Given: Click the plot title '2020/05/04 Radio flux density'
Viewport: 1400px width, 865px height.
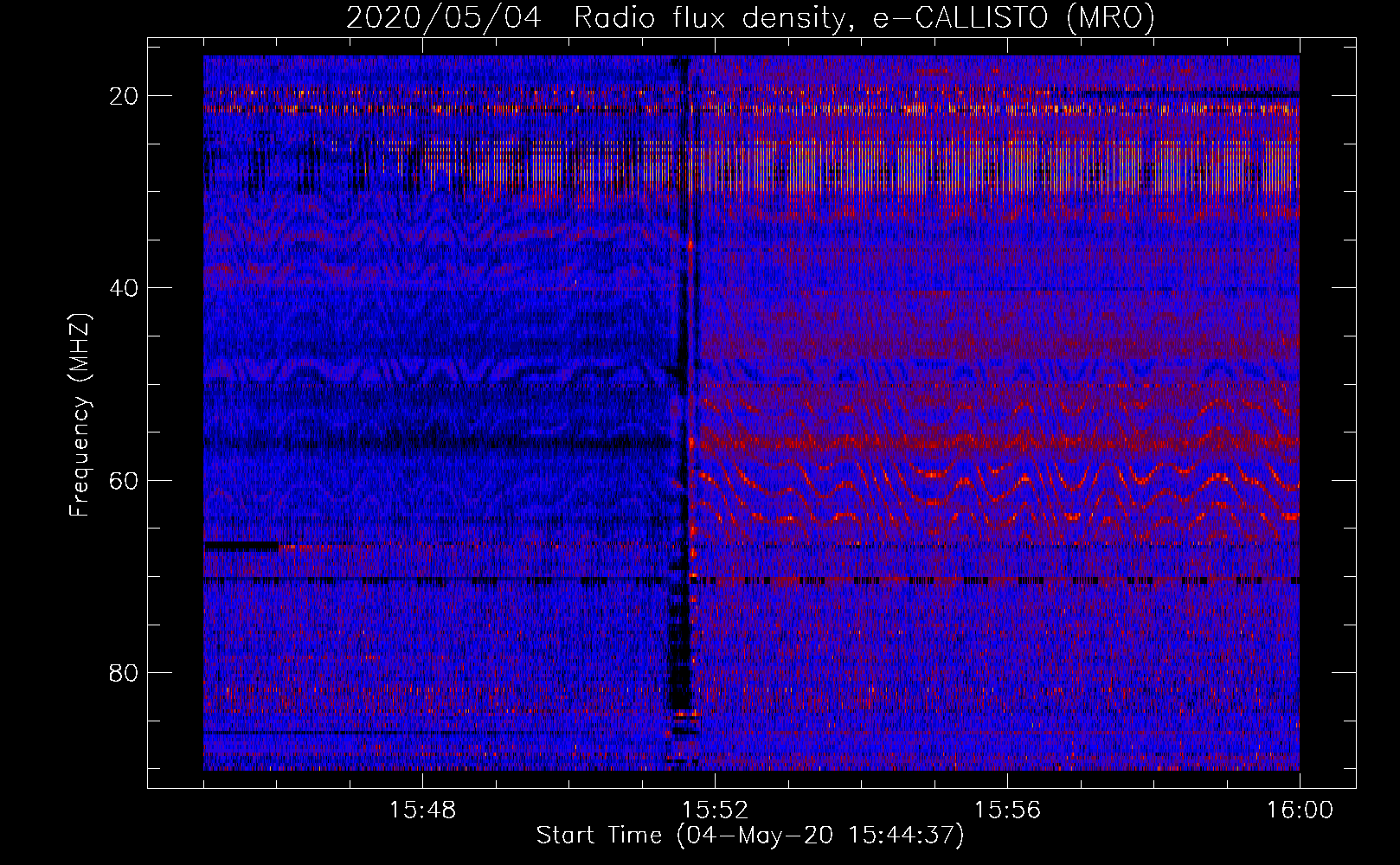Looking at the screenshot, I should tap(750, 18).
